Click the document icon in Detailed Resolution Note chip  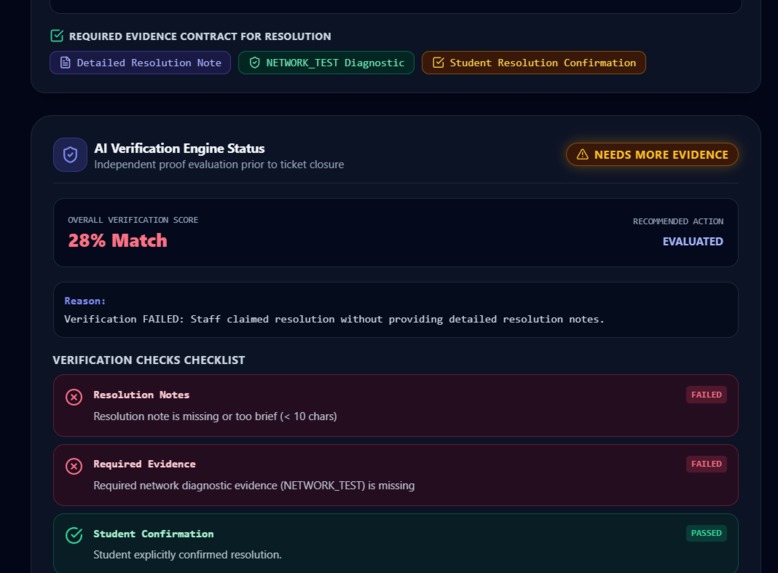tap(65, 63)
